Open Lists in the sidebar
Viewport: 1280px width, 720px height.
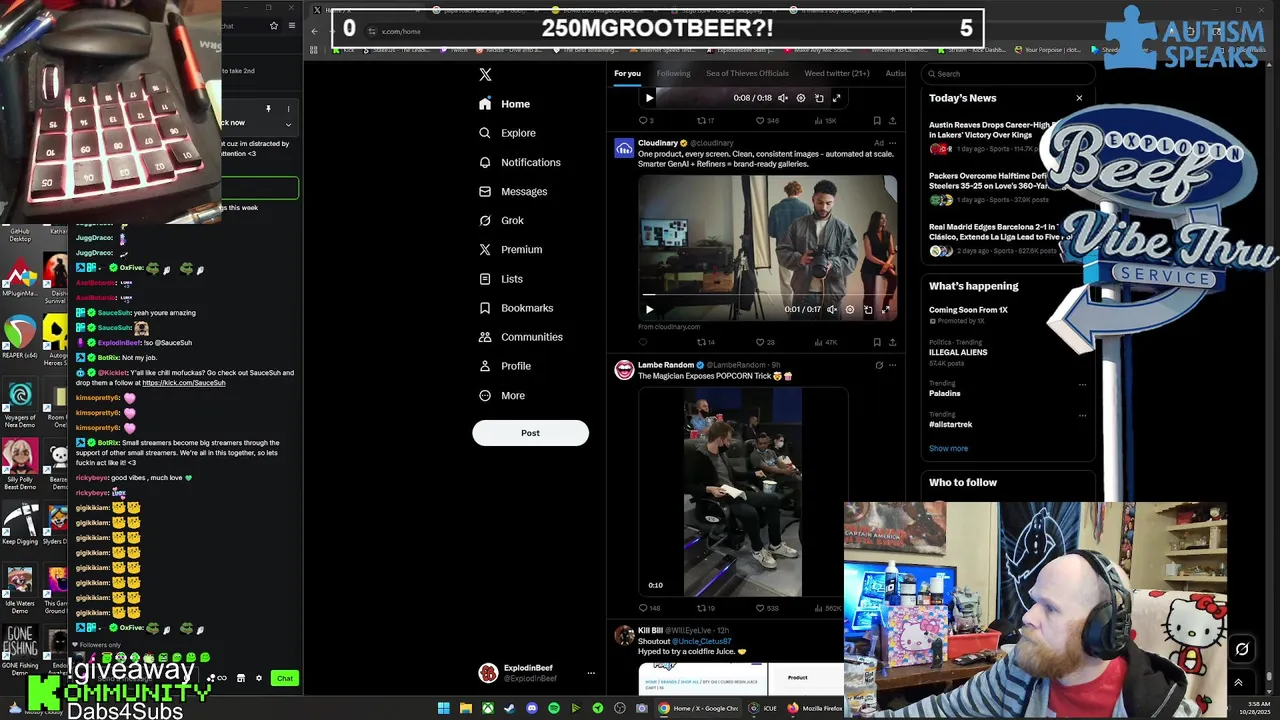tap(501, 279)
